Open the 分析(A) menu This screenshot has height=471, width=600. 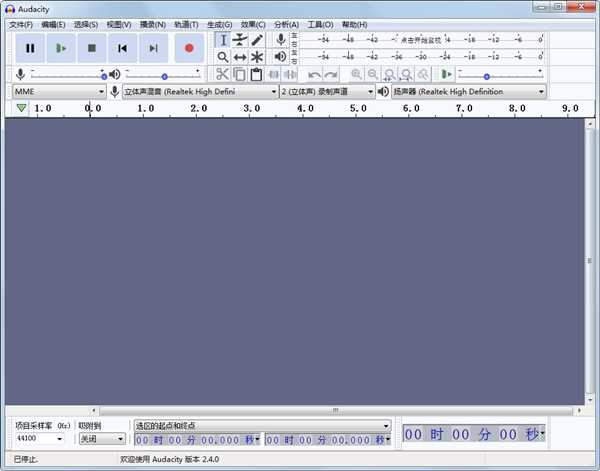click(286, 25)
